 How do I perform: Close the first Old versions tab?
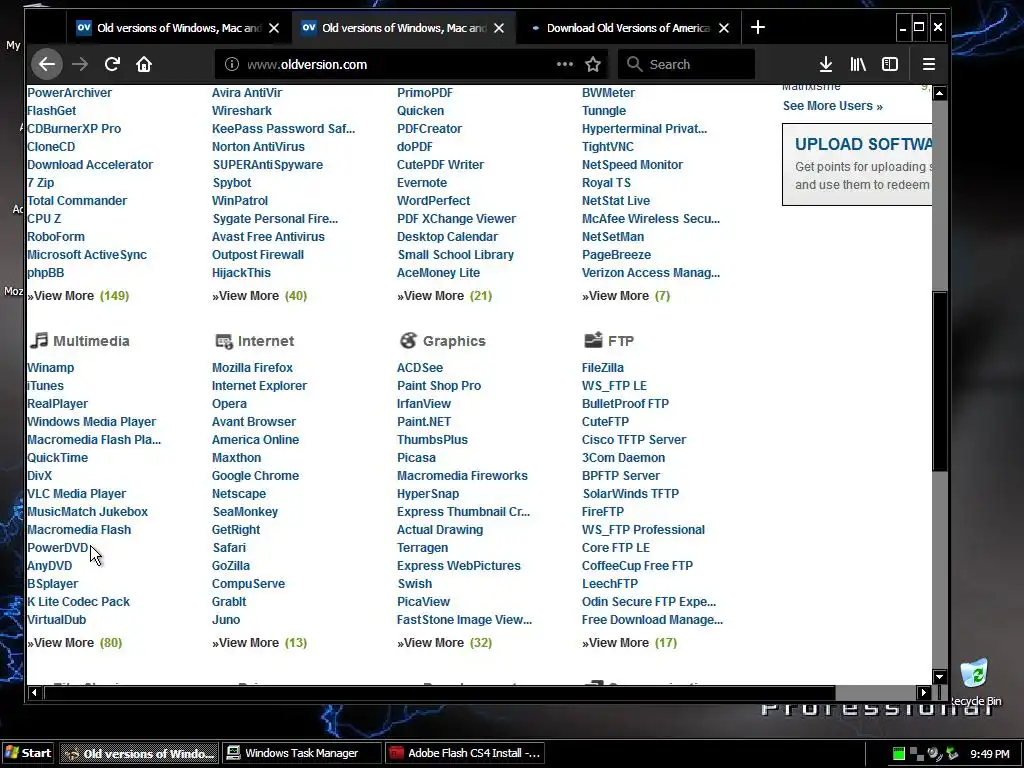[x=274, y=28]
